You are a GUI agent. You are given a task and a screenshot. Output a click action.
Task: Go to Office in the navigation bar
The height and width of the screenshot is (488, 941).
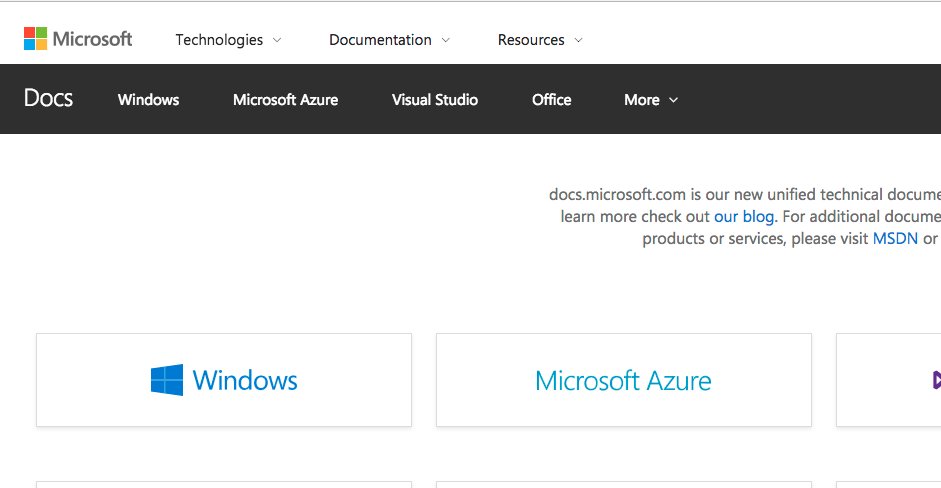coord(551,100)
